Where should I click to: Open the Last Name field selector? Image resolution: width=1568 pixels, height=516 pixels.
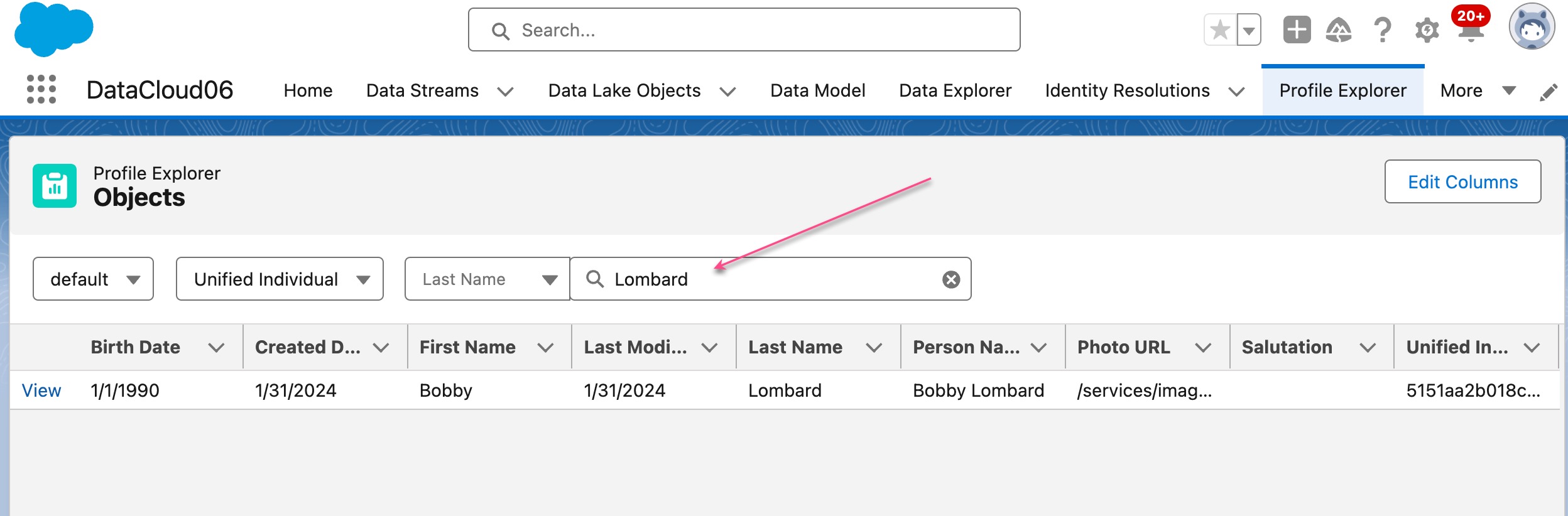(487, 279)
